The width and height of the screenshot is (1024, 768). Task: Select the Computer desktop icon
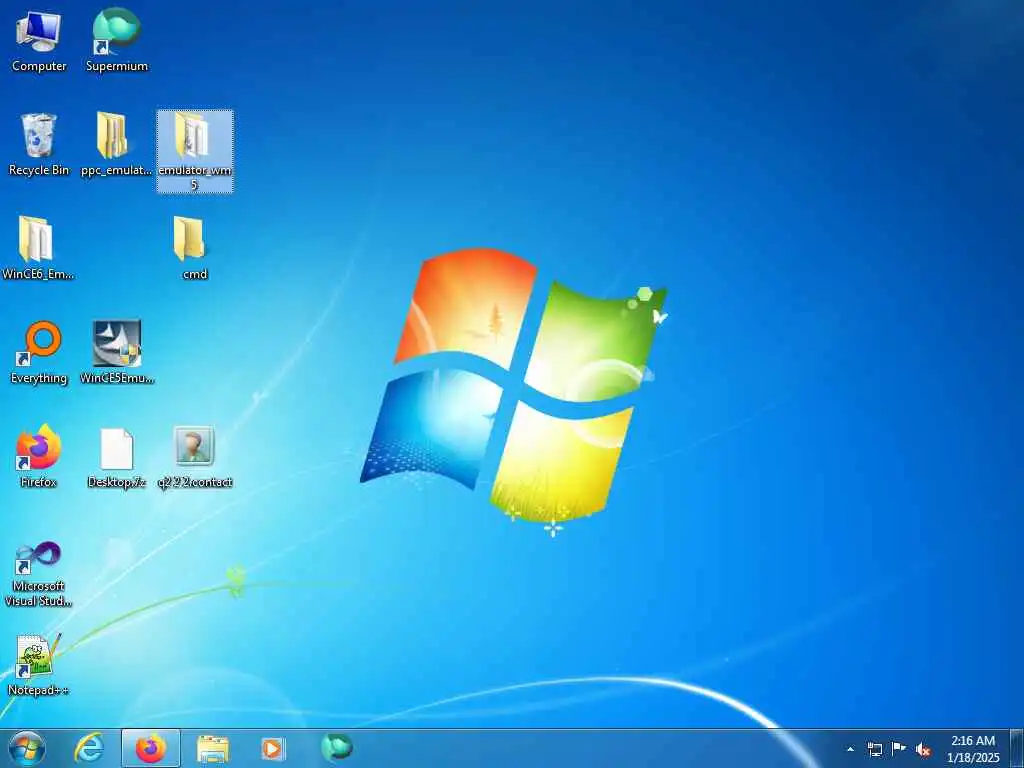tap(39, 40)
